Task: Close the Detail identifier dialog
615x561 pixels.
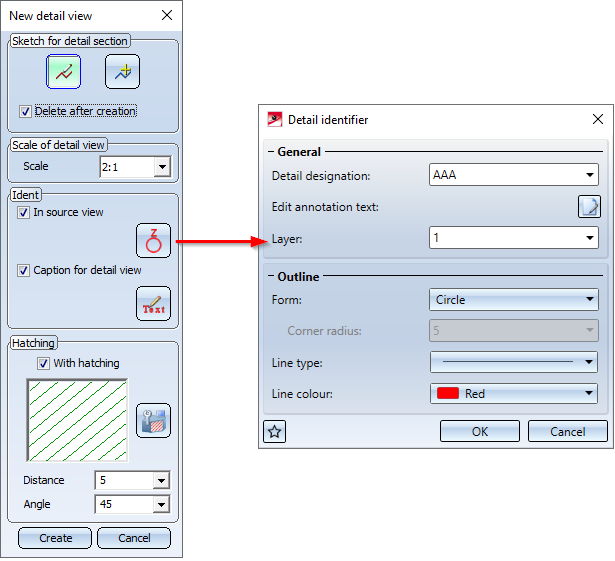Action: point(598,119)
